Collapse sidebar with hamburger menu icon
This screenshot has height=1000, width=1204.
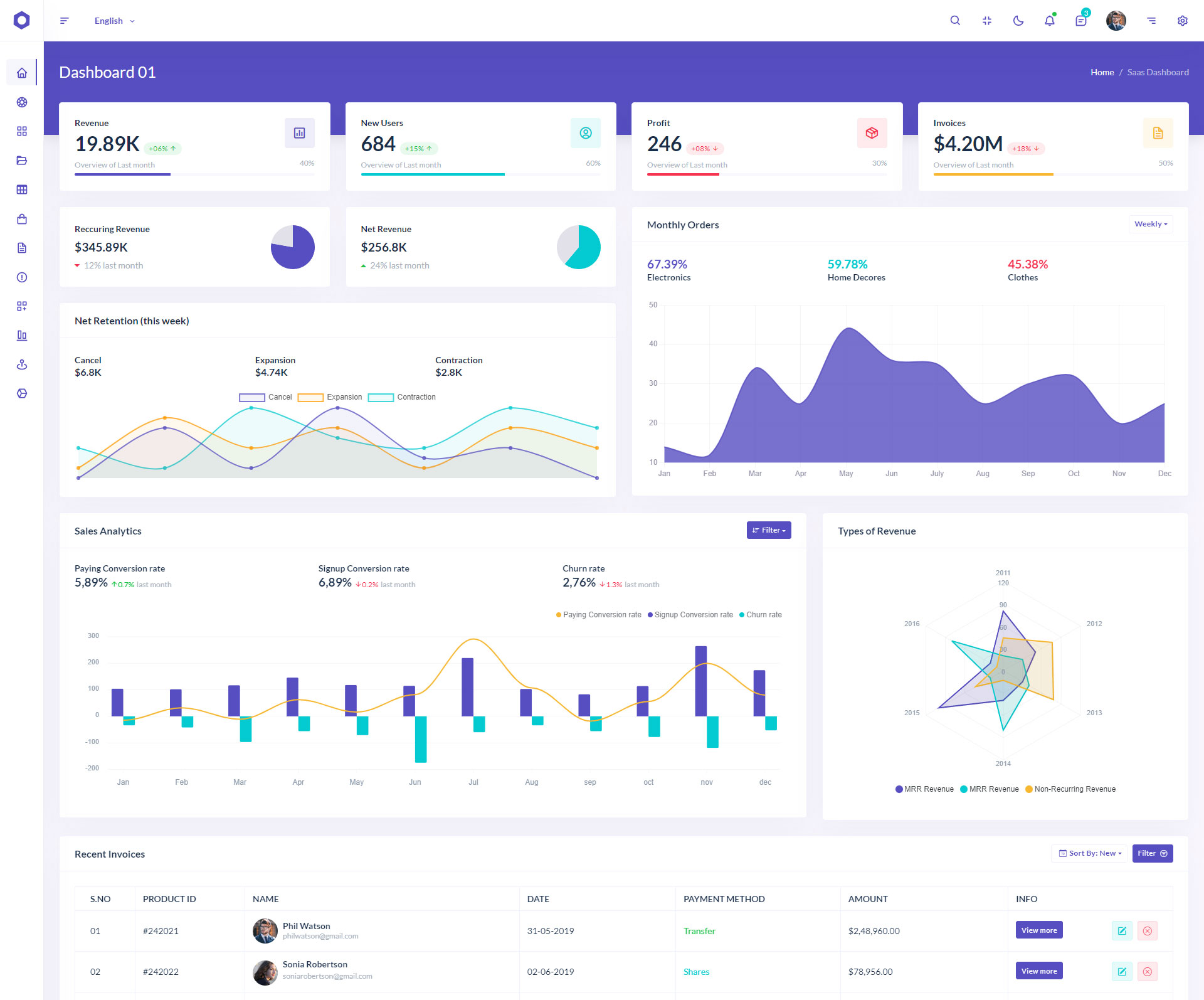click(x=64, y=21)
